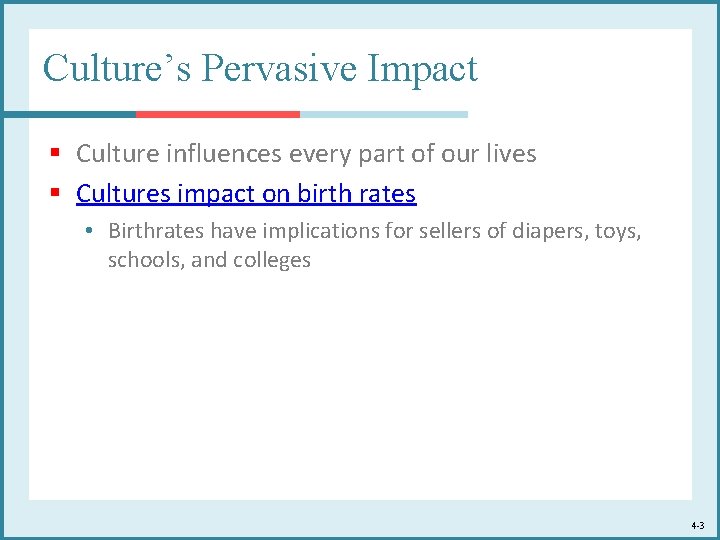Click the dark teal accent bar segment
Screen dimensions: 720x540
pos(68,114)
